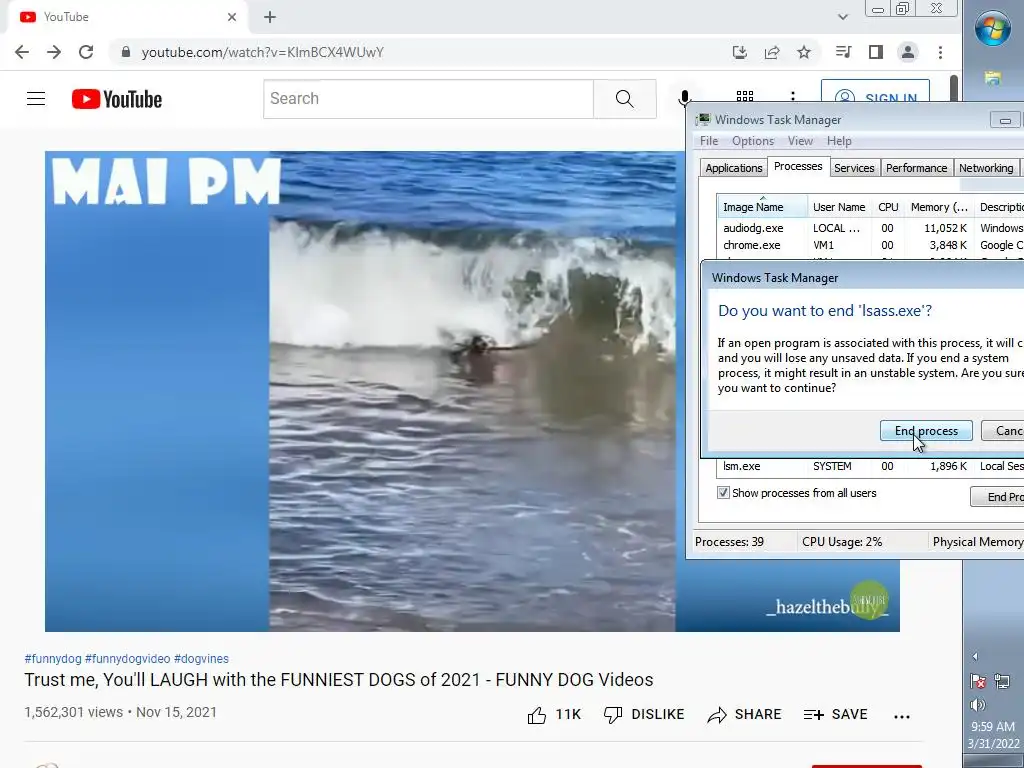This screenshot has width=1024, height=768.
Task: Open Task Manager Options menu
Action: [753, 141]
